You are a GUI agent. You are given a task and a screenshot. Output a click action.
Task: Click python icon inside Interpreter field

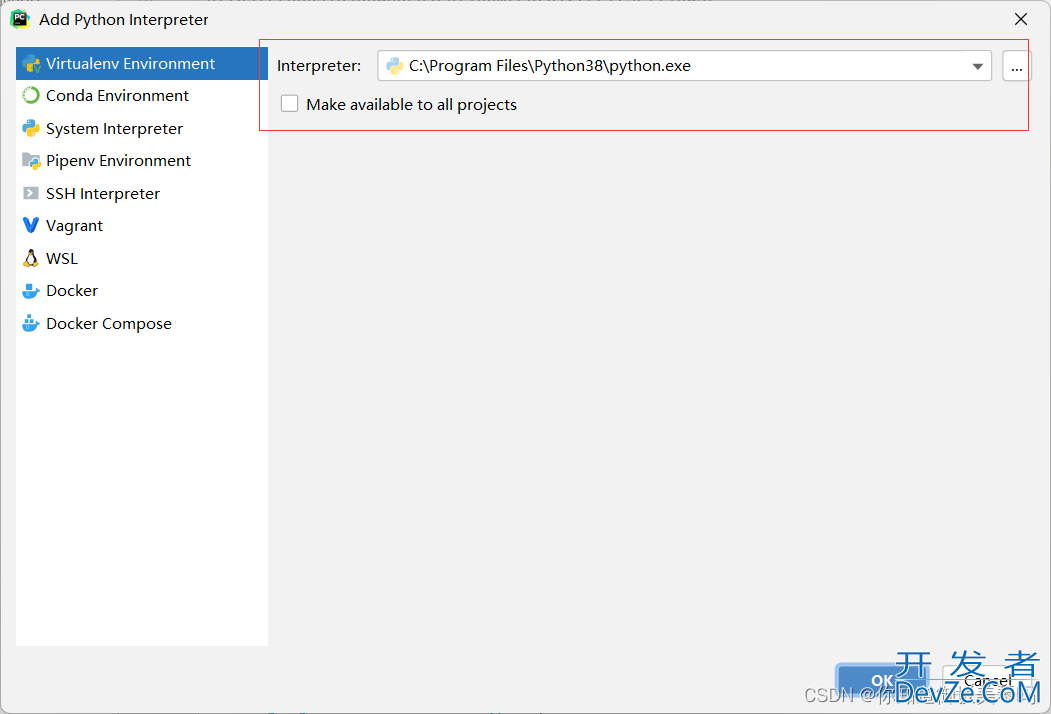click(x=395, y=66)
